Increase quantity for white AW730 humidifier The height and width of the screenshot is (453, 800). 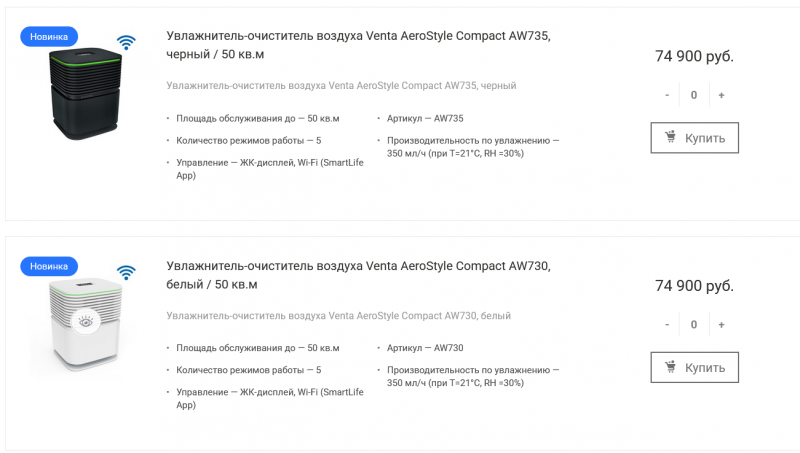pos(721,324)
